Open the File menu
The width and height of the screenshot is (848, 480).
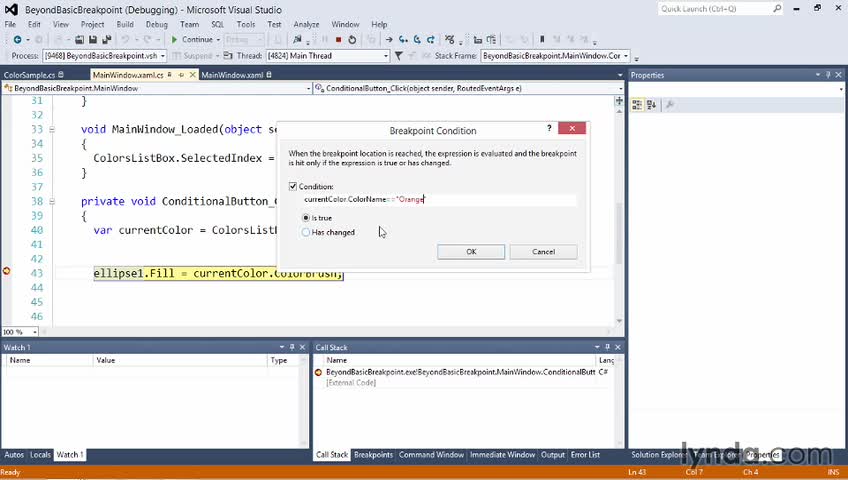click(x=10, y=24)
